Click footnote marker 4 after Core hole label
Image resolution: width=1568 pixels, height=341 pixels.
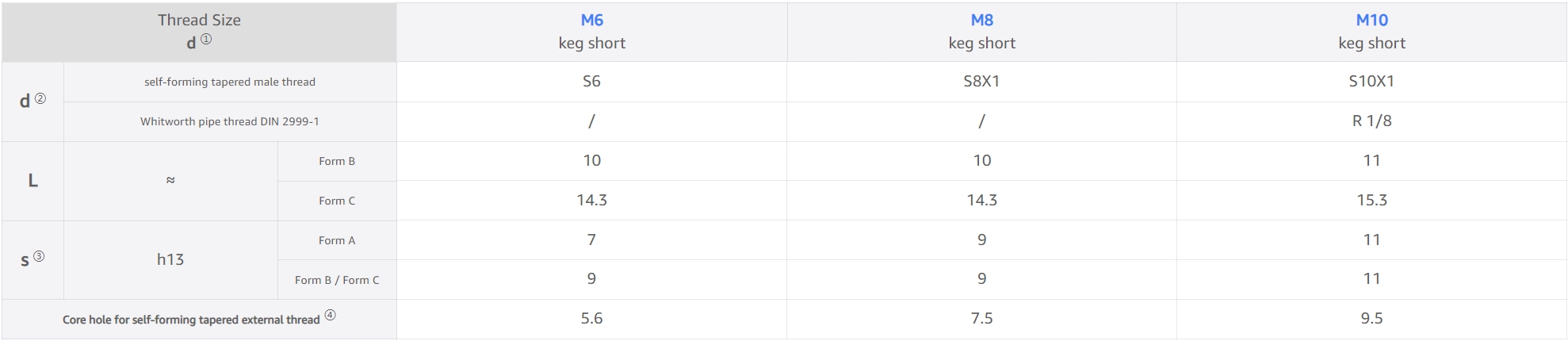coord(331,316)
